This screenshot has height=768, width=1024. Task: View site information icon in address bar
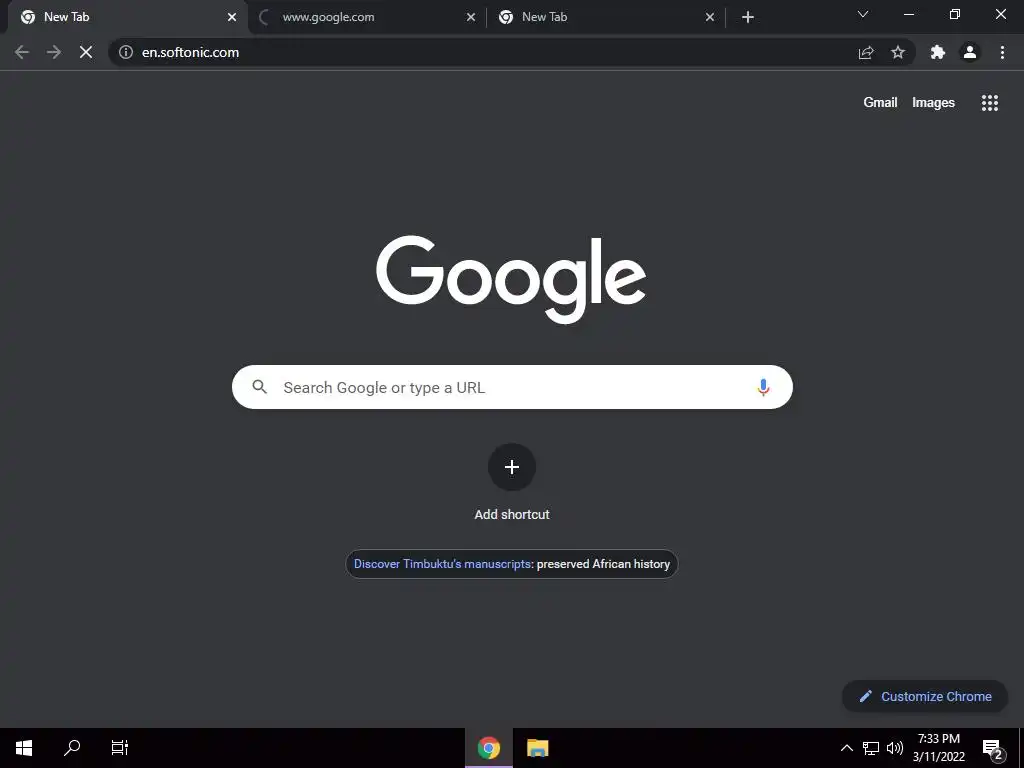pos(126,52)
